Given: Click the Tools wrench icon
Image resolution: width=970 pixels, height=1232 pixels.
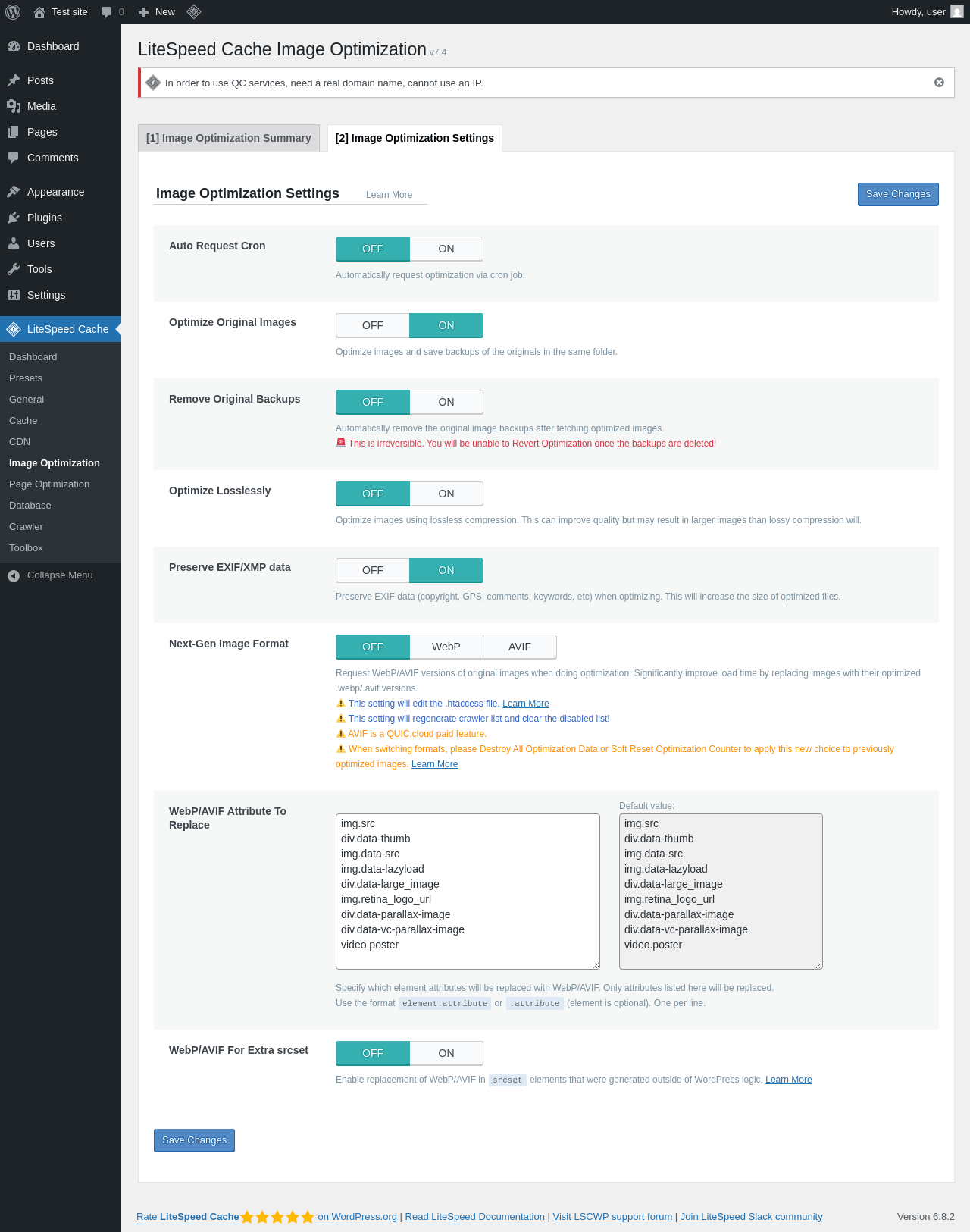Looking at the screenshot, I should [x=14, y=269].
